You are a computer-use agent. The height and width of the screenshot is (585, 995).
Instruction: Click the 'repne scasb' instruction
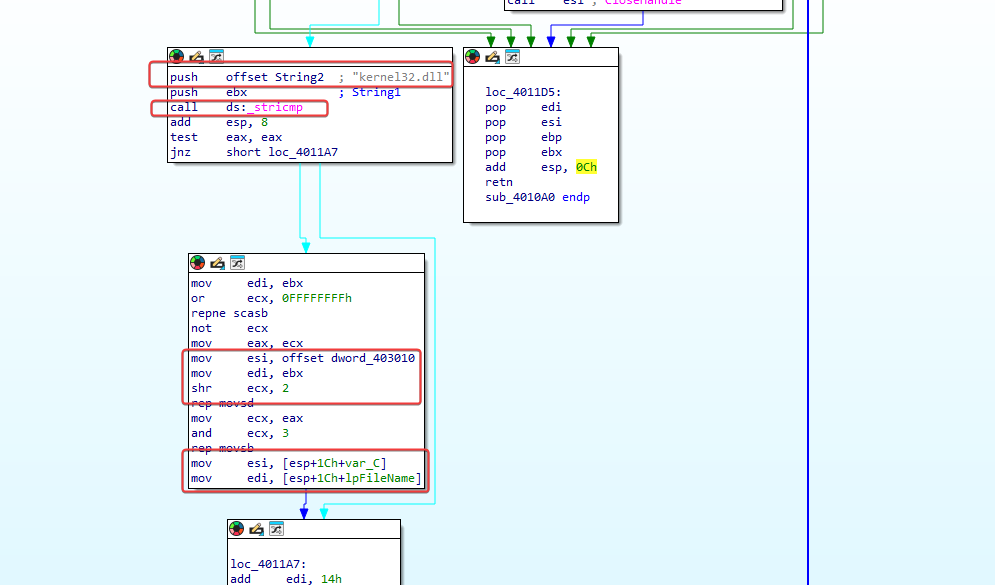pyautogui.click(x=229, y=313)
